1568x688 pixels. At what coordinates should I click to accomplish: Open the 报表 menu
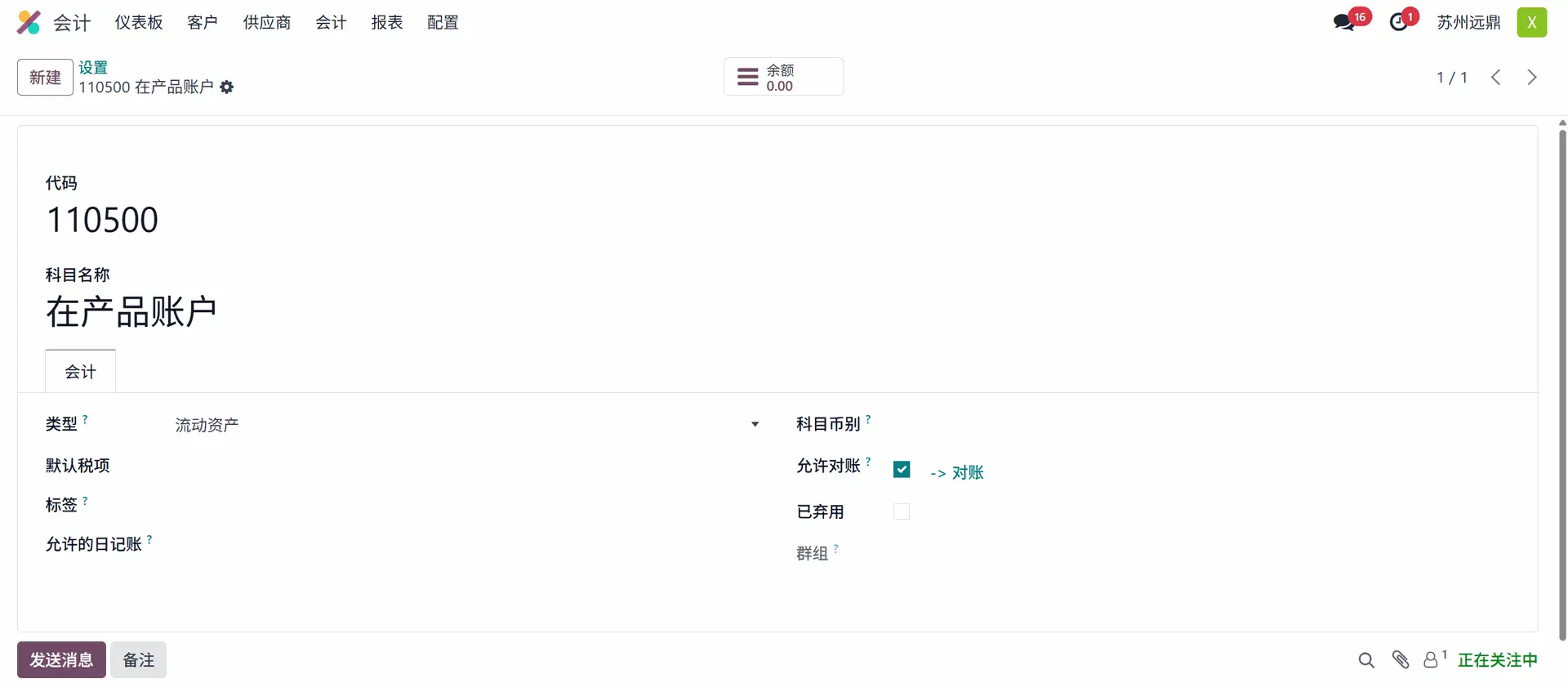pos(387,23)
